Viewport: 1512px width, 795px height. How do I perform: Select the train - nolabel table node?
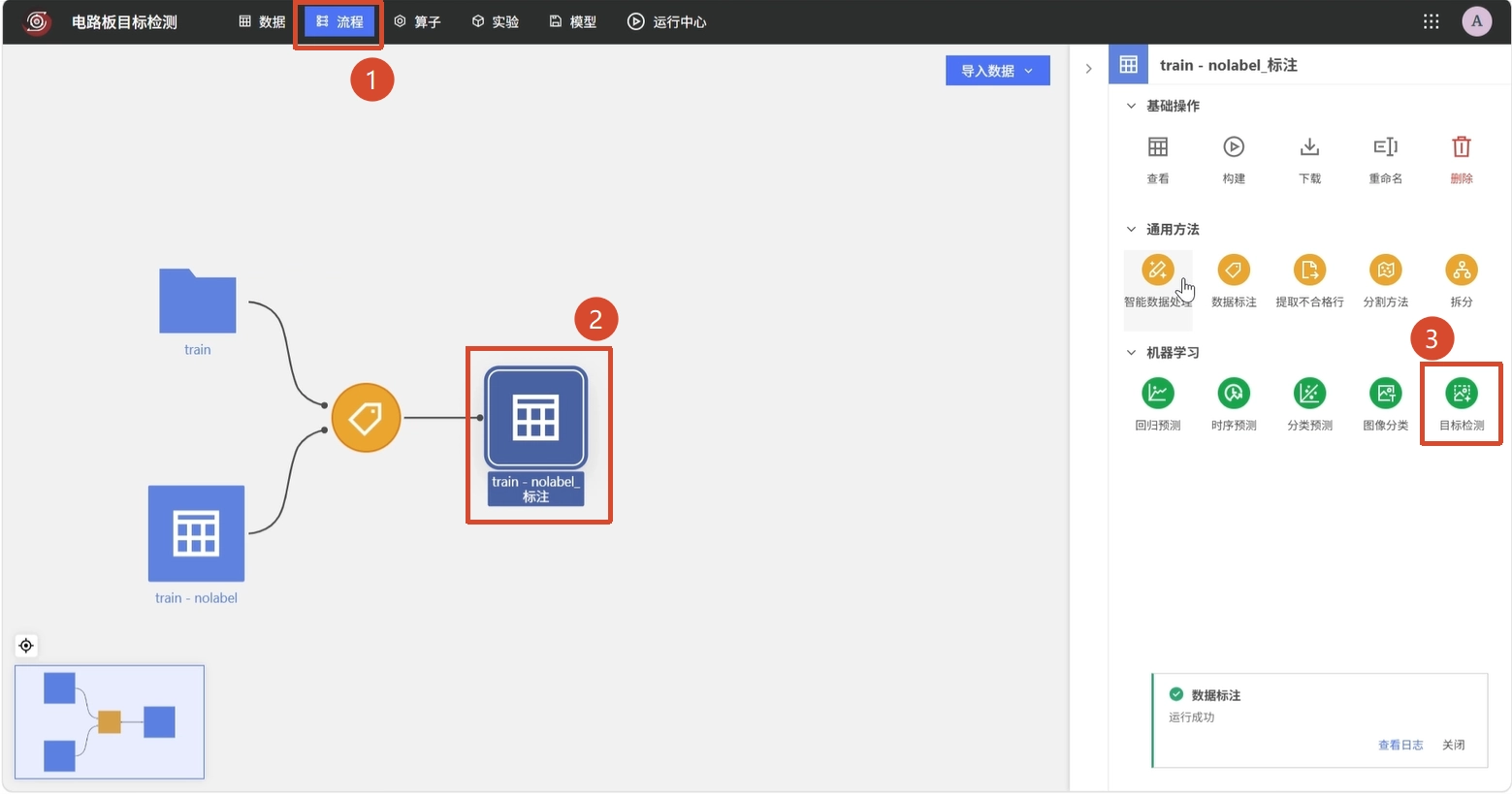point(196,533)
